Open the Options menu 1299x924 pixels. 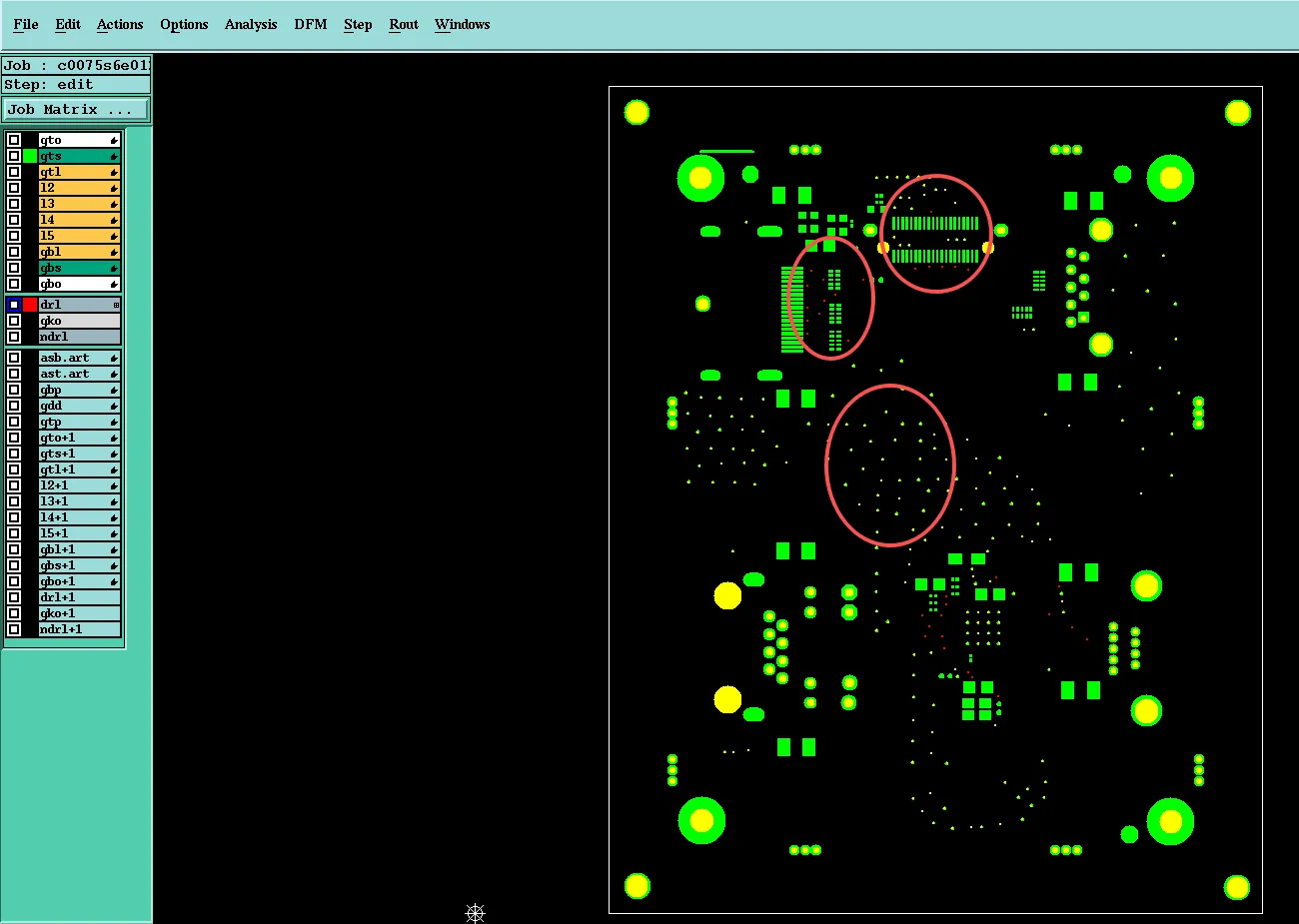pyautogui.click(x=184, y=24)
